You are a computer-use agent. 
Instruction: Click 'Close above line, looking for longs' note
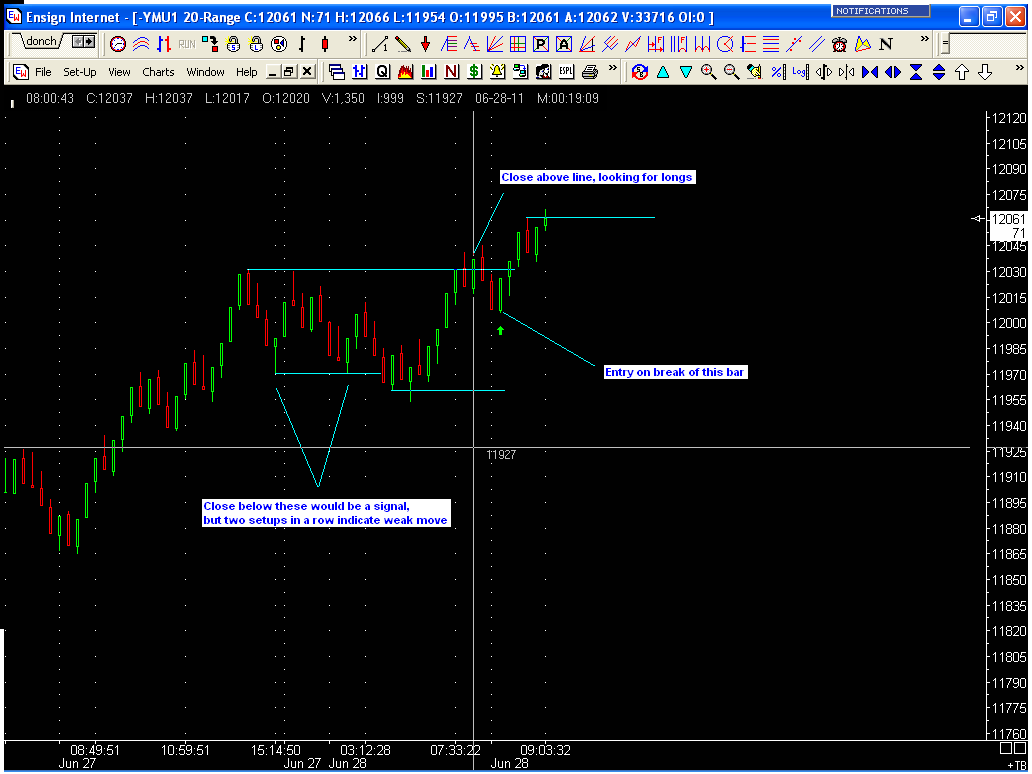coord(596,177)
